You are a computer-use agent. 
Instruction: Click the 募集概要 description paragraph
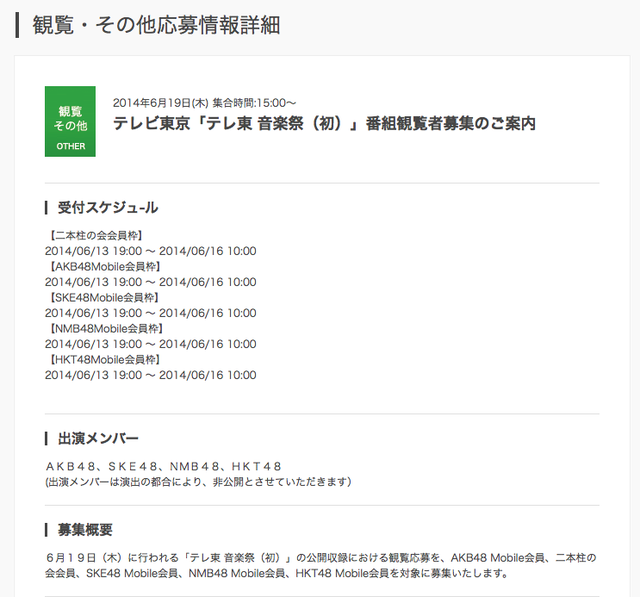click(321, 565)
